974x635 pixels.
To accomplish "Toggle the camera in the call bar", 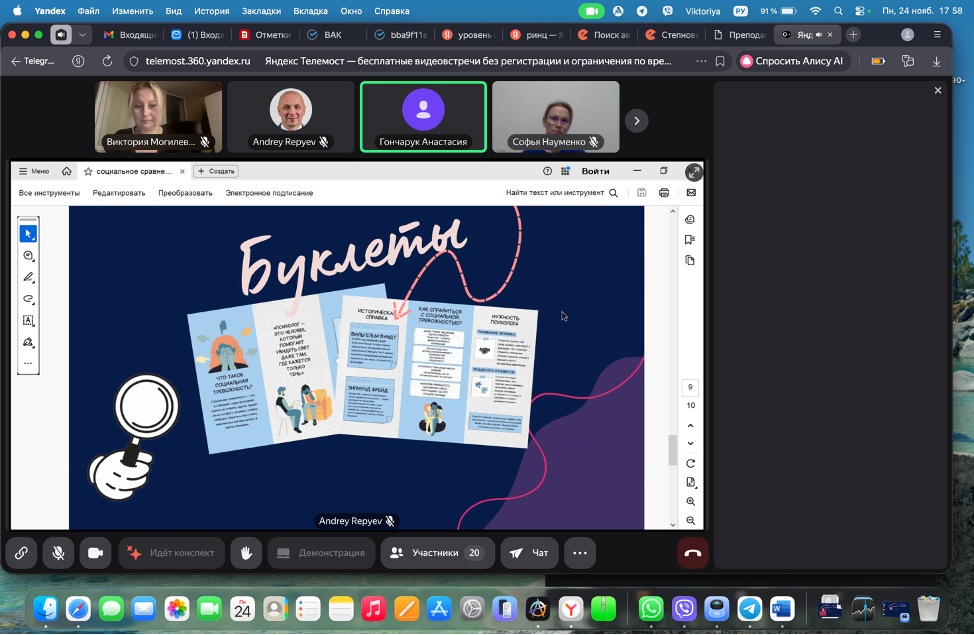I will pos(95,552).
